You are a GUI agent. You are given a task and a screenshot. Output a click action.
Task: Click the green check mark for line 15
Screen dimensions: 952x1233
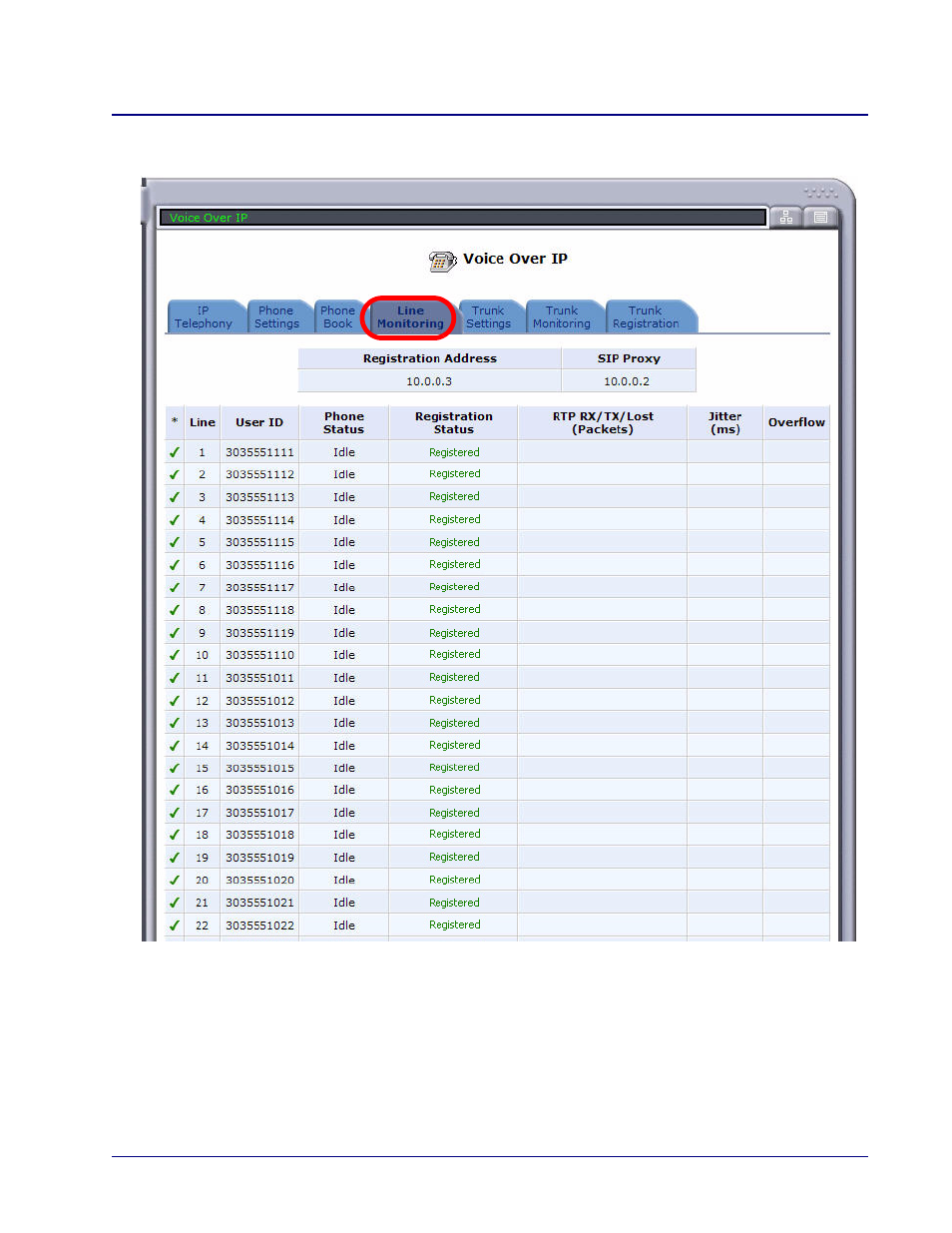click(175, 768)
